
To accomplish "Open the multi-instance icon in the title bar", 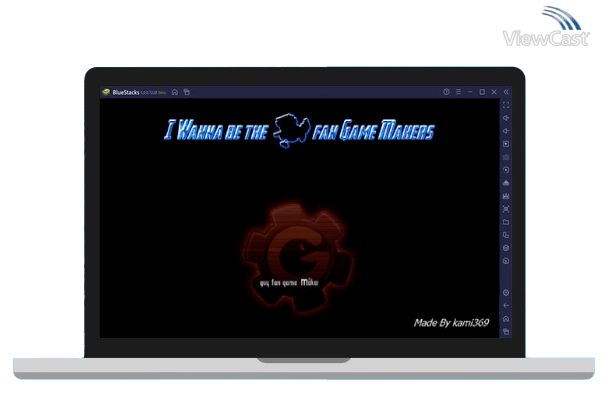I will 187,92.
